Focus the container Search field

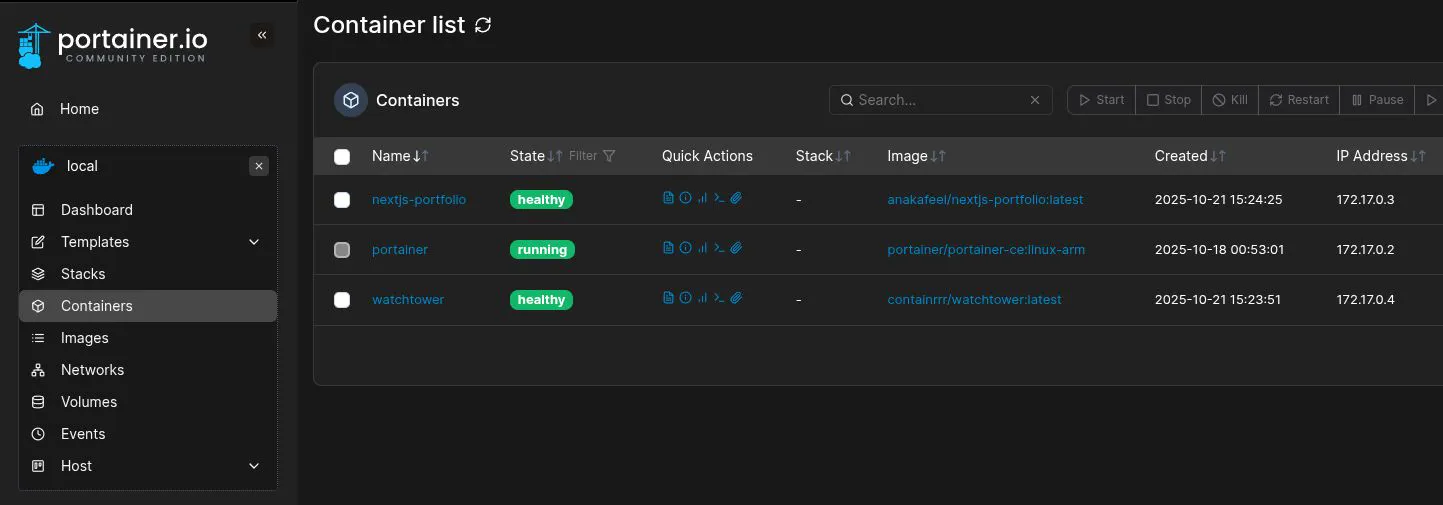pyautogui.click(x=940, y=100)
